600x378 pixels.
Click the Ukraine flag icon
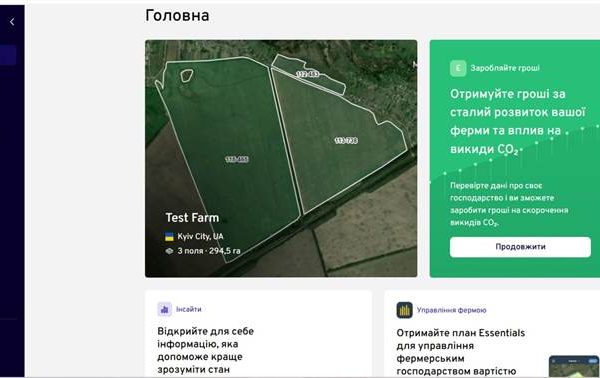click(x=169, y=237)
